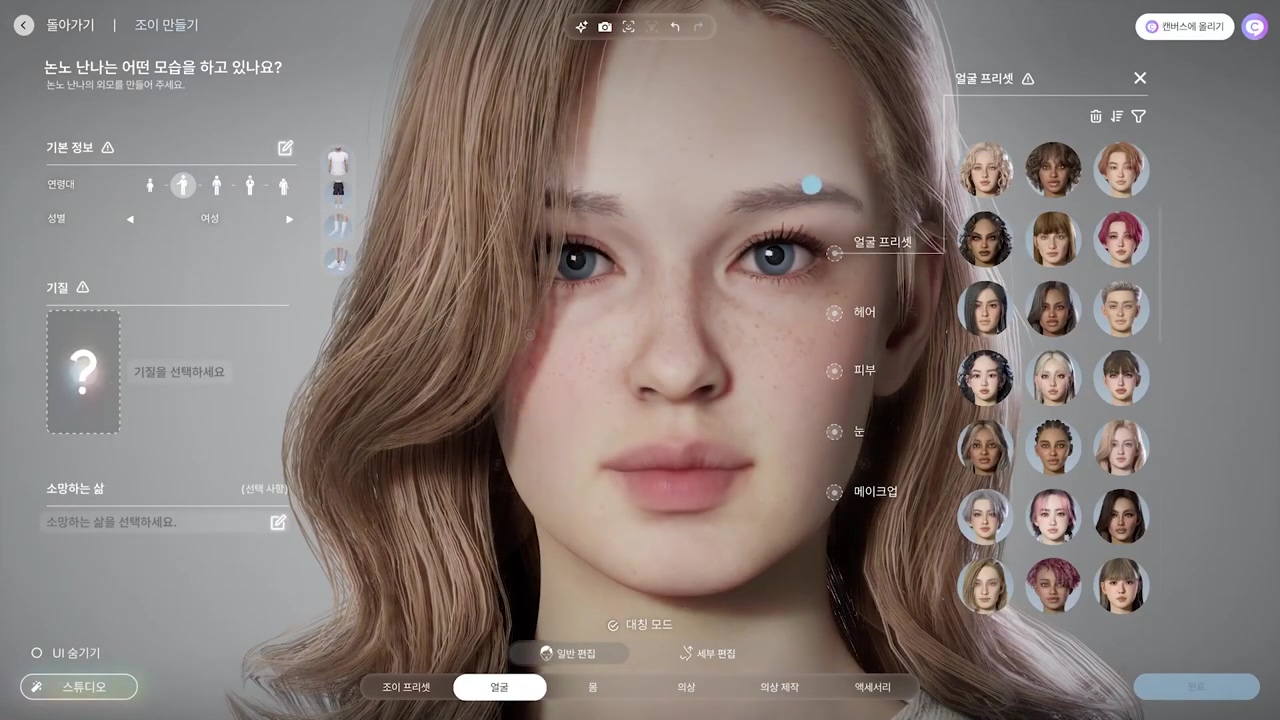This screenshot has width=1280, height=720.
Task: Open the 몸 tab
Action: tap(593, 687)
